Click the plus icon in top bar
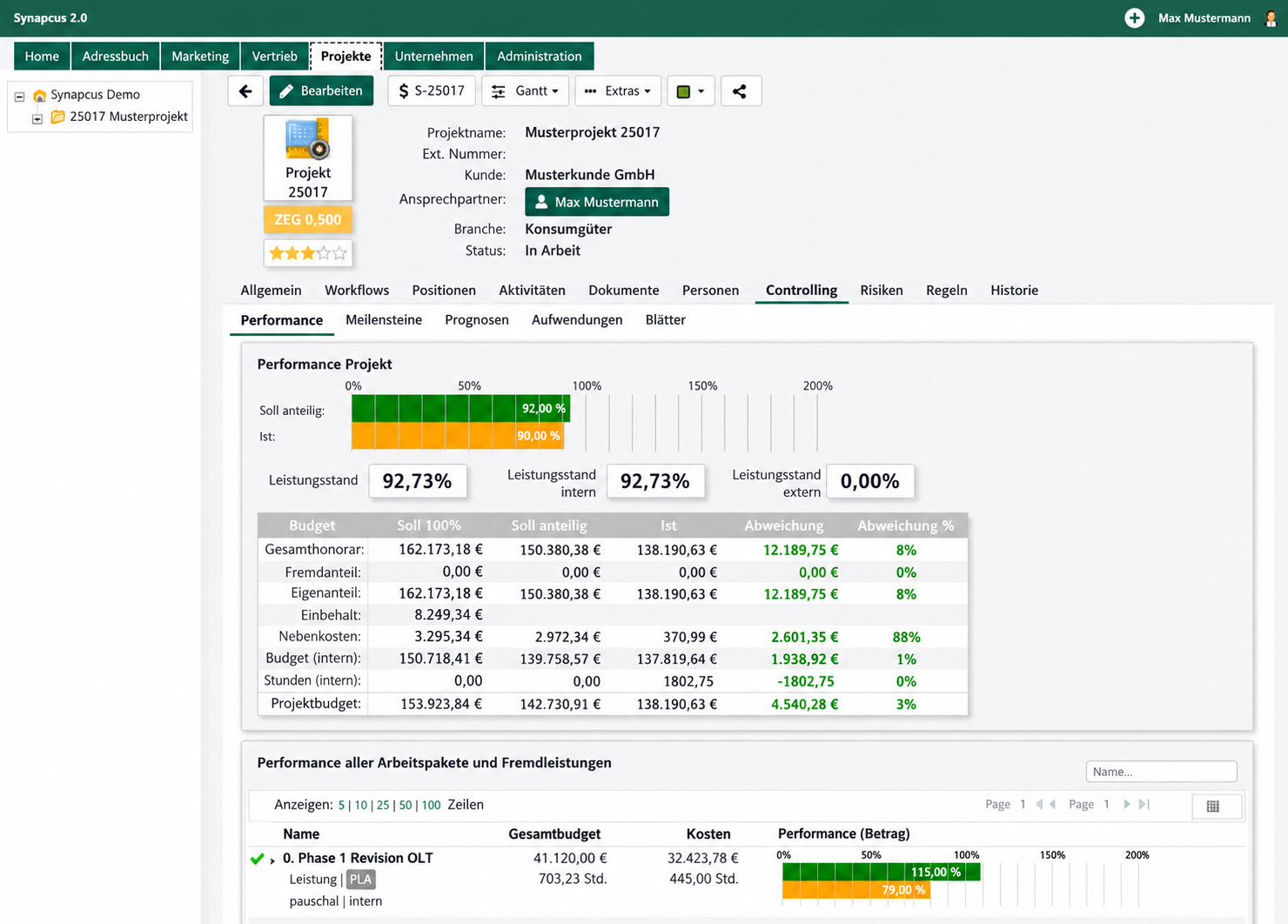1288x924 pixels. click(1134, 18)
